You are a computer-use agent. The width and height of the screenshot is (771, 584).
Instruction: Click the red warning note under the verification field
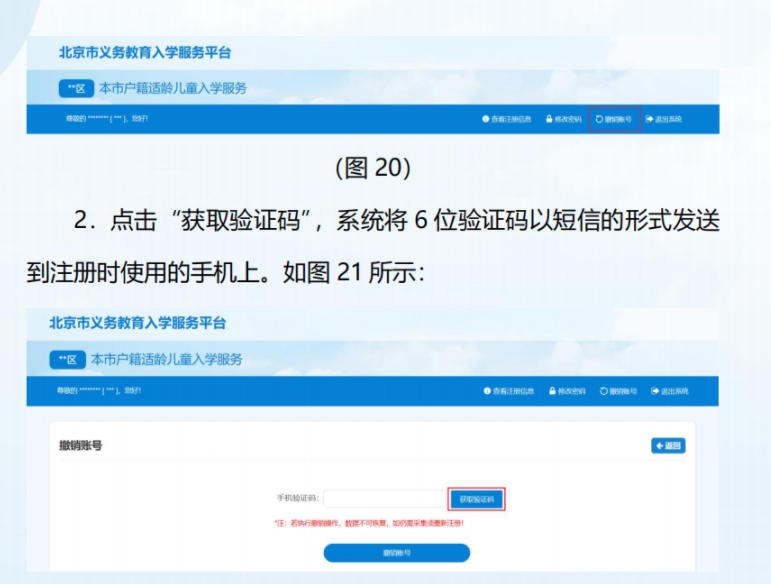click(x=369, y=523)
